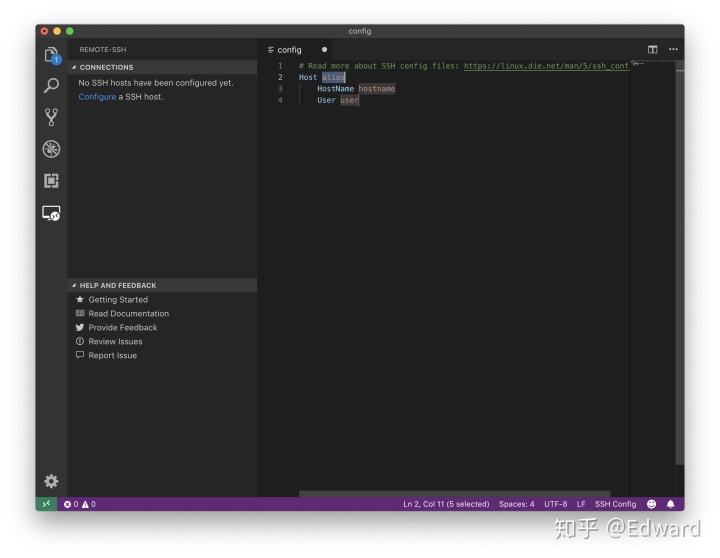Open the Search view icon

pos(51,85)
